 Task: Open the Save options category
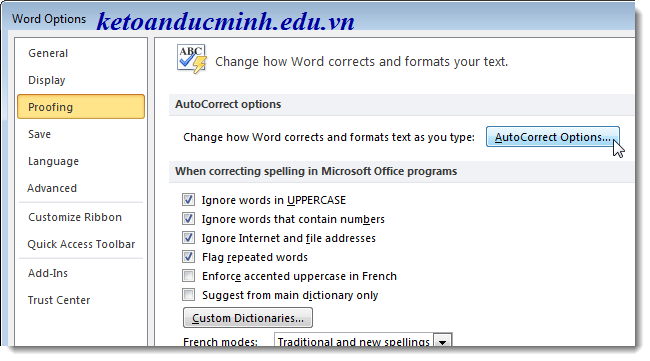(x=39, y=134)
